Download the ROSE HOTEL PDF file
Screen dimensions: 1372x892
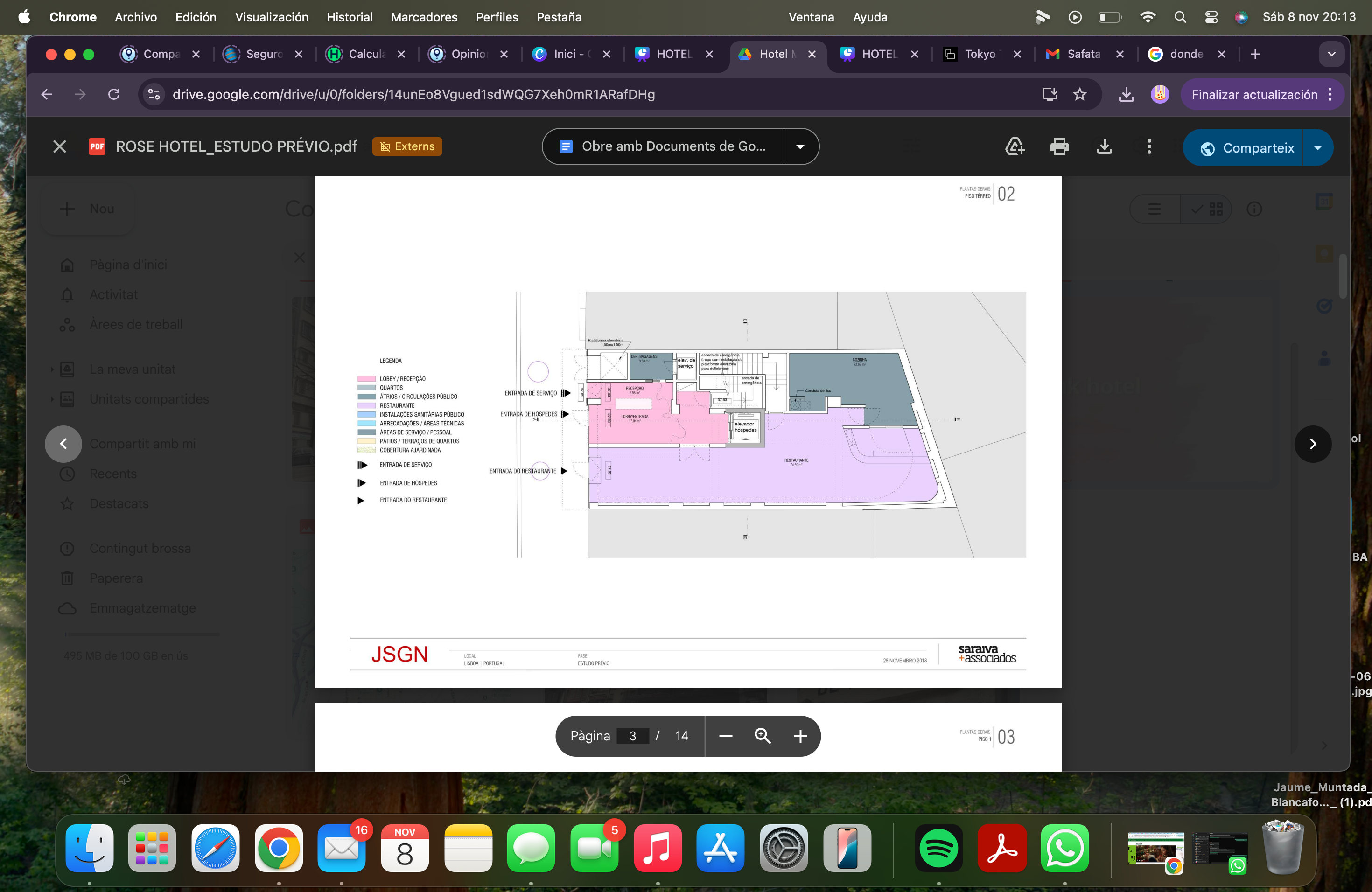(1104, 147)
